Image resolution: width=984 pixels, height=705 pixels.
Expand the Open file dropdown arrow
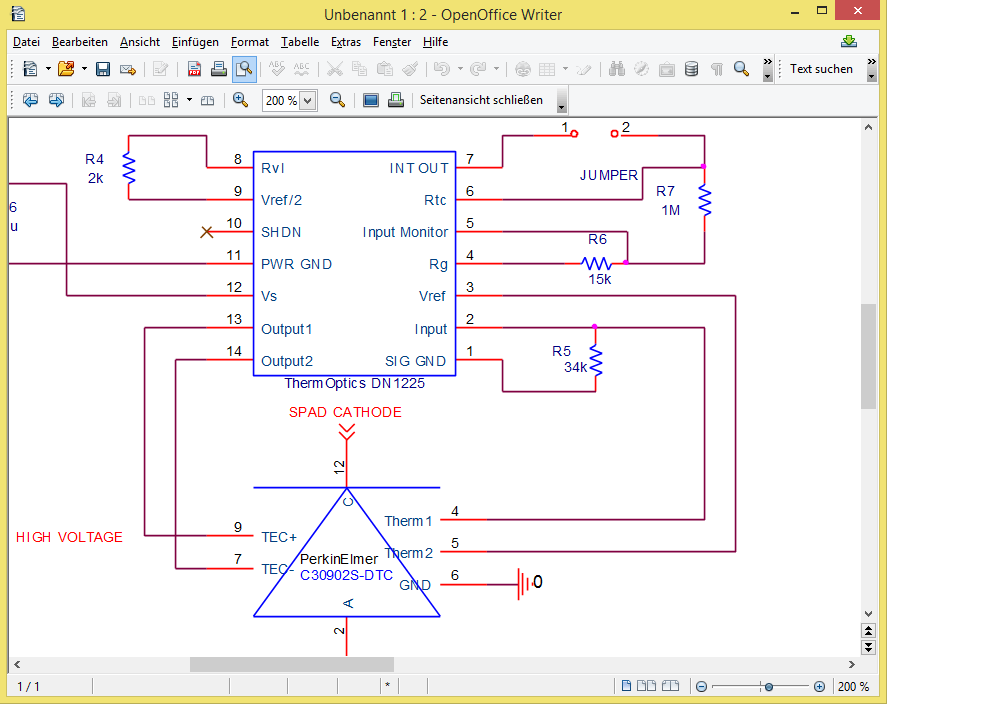pos(84,69)
